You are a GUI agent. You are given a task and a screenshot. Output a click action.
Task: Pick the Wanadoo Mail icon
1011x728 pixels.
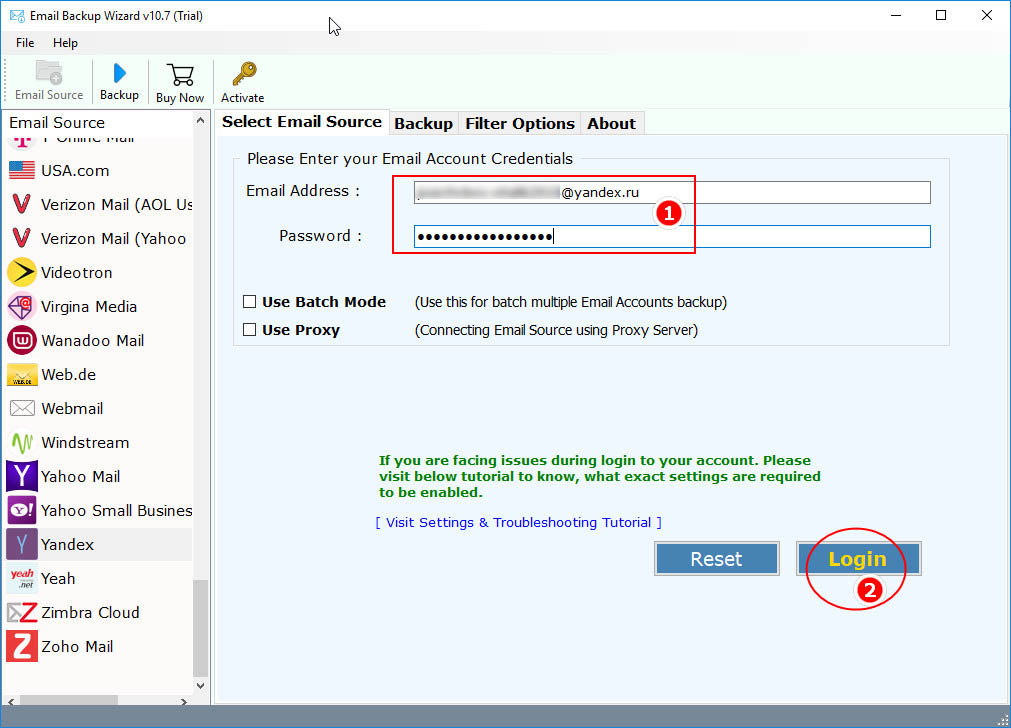22,340
